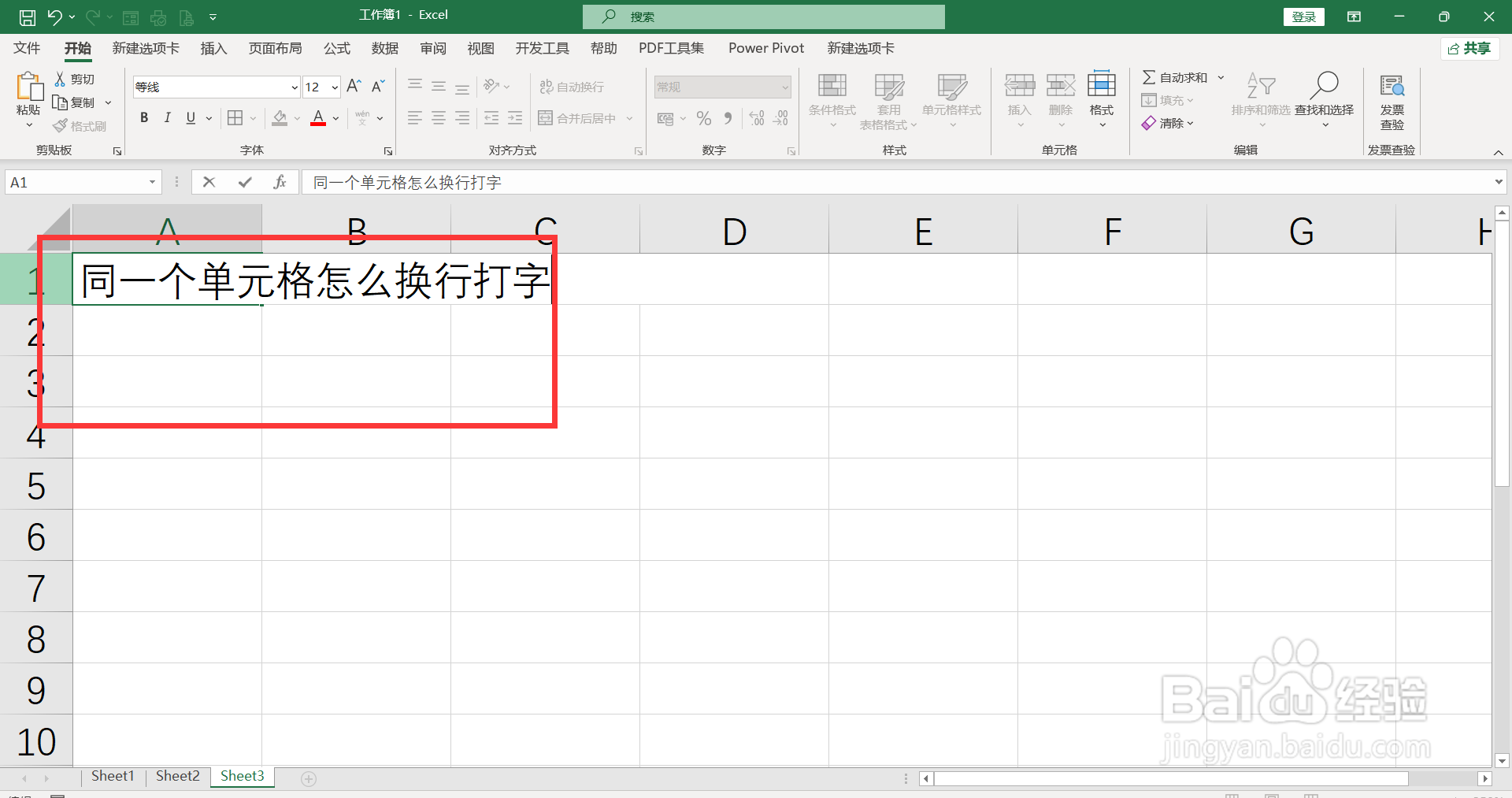Toggle align text right
The height and width of the screenshot is (798, 1512).
point(462,118)
